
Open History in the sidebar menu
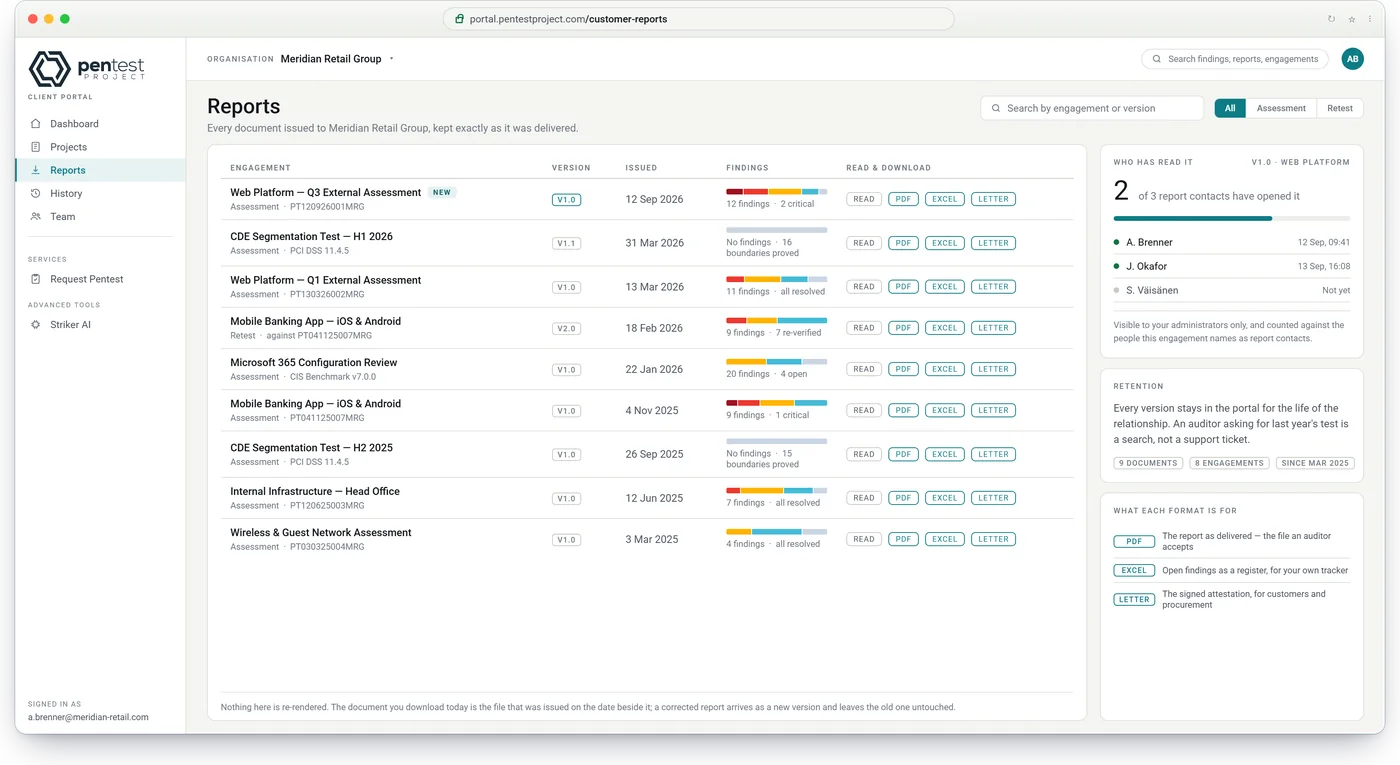(x=66, y=193)
